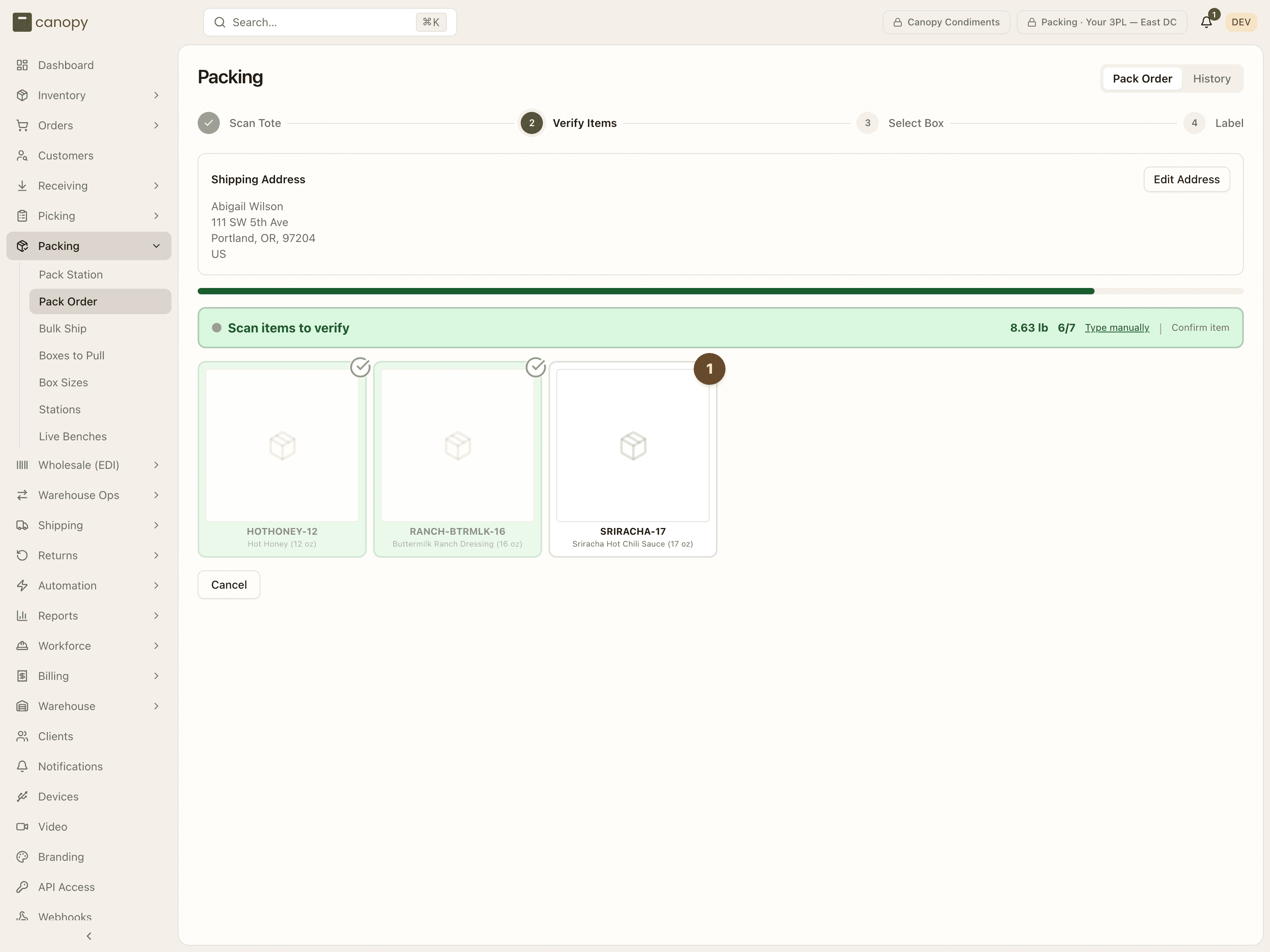Select the Pack Order tab

click(x=1142, y=79)
